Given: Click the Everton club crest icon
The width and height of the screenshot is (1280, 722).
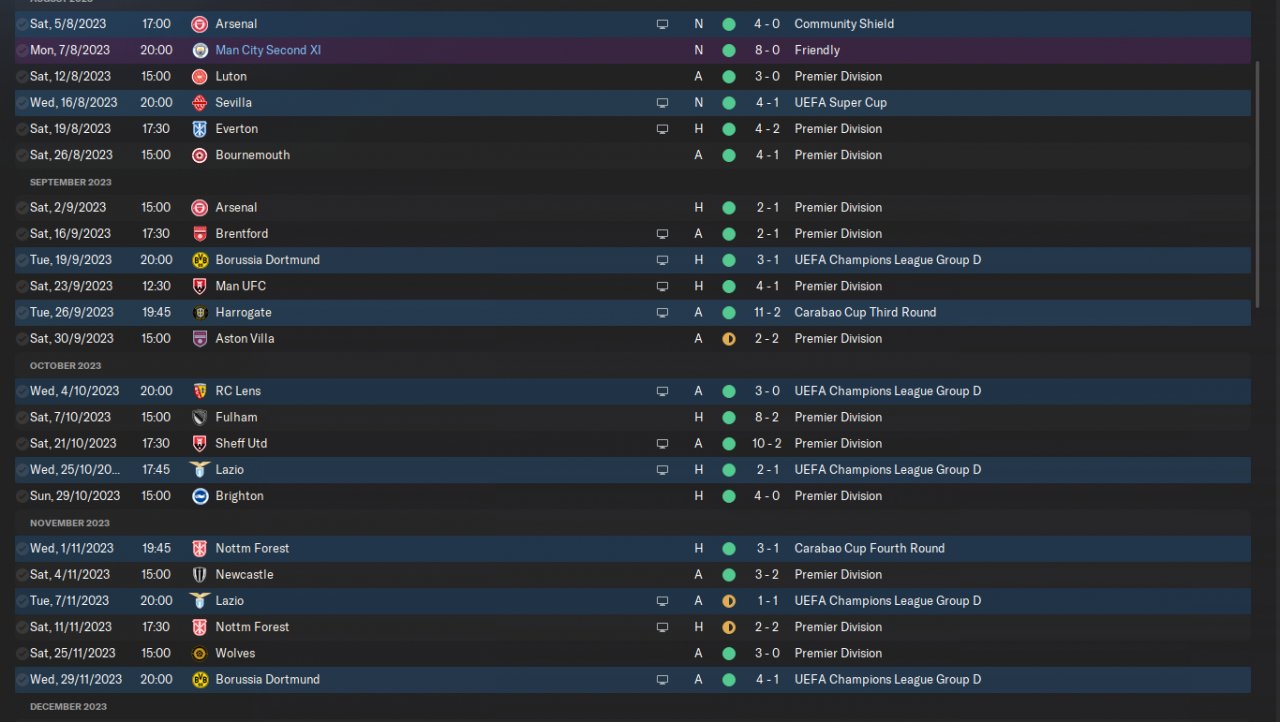Looking at the screenshot, I should coord(199,129).
